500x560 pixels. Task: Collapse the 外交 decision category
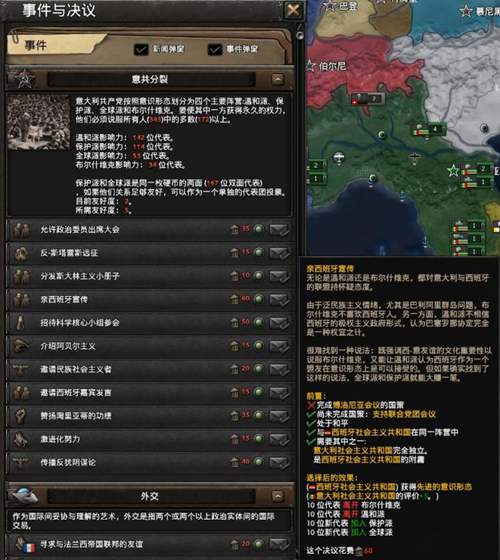click(278, 496)
